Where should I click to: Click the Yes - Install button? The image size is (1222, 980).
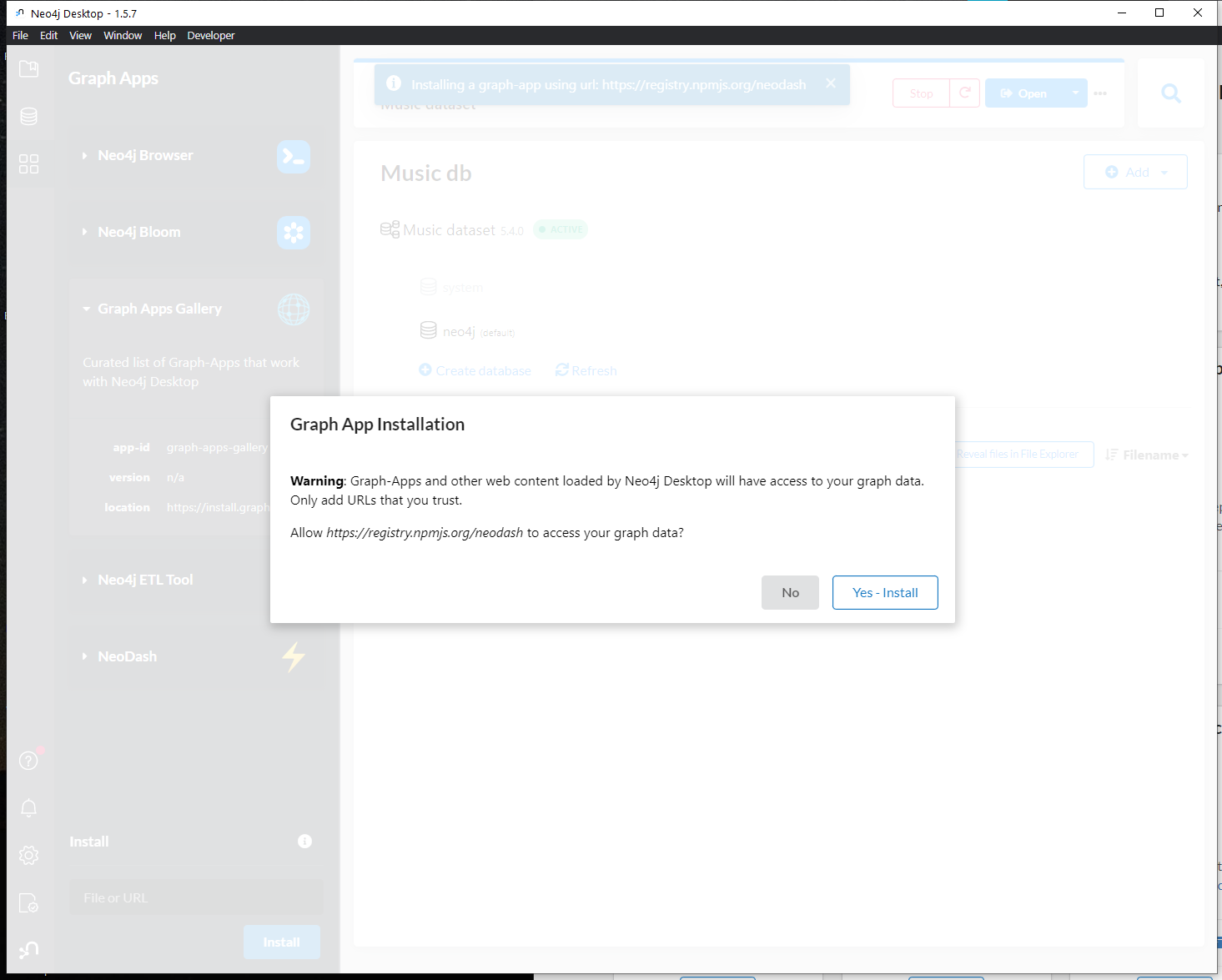coord(885,592)
